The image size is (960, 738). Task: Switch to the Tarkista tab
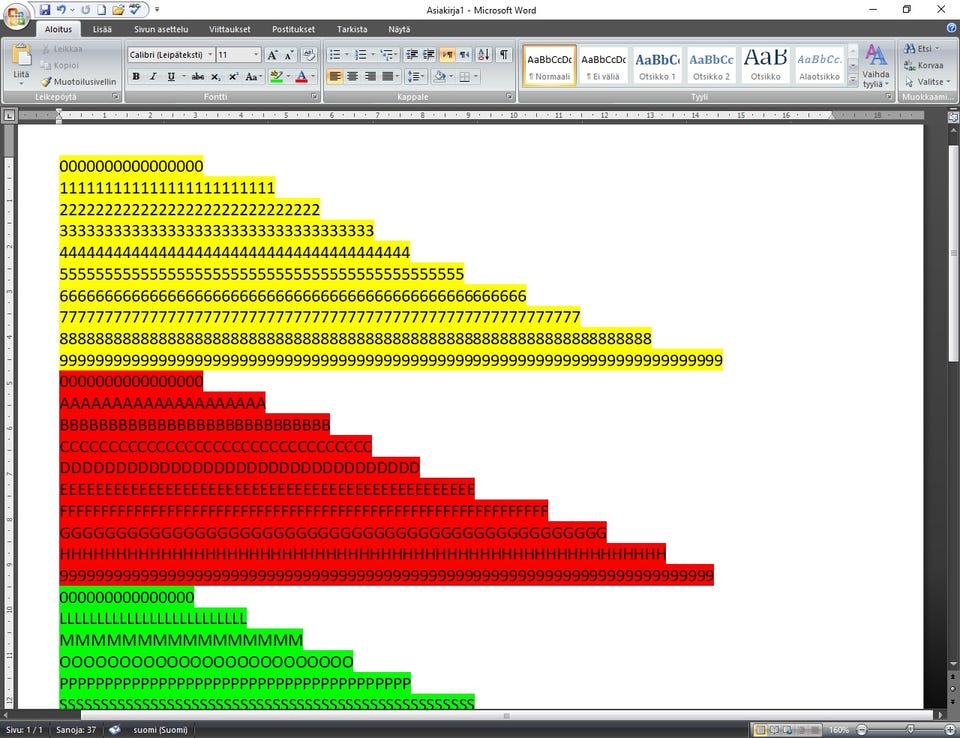click(352, 29)
